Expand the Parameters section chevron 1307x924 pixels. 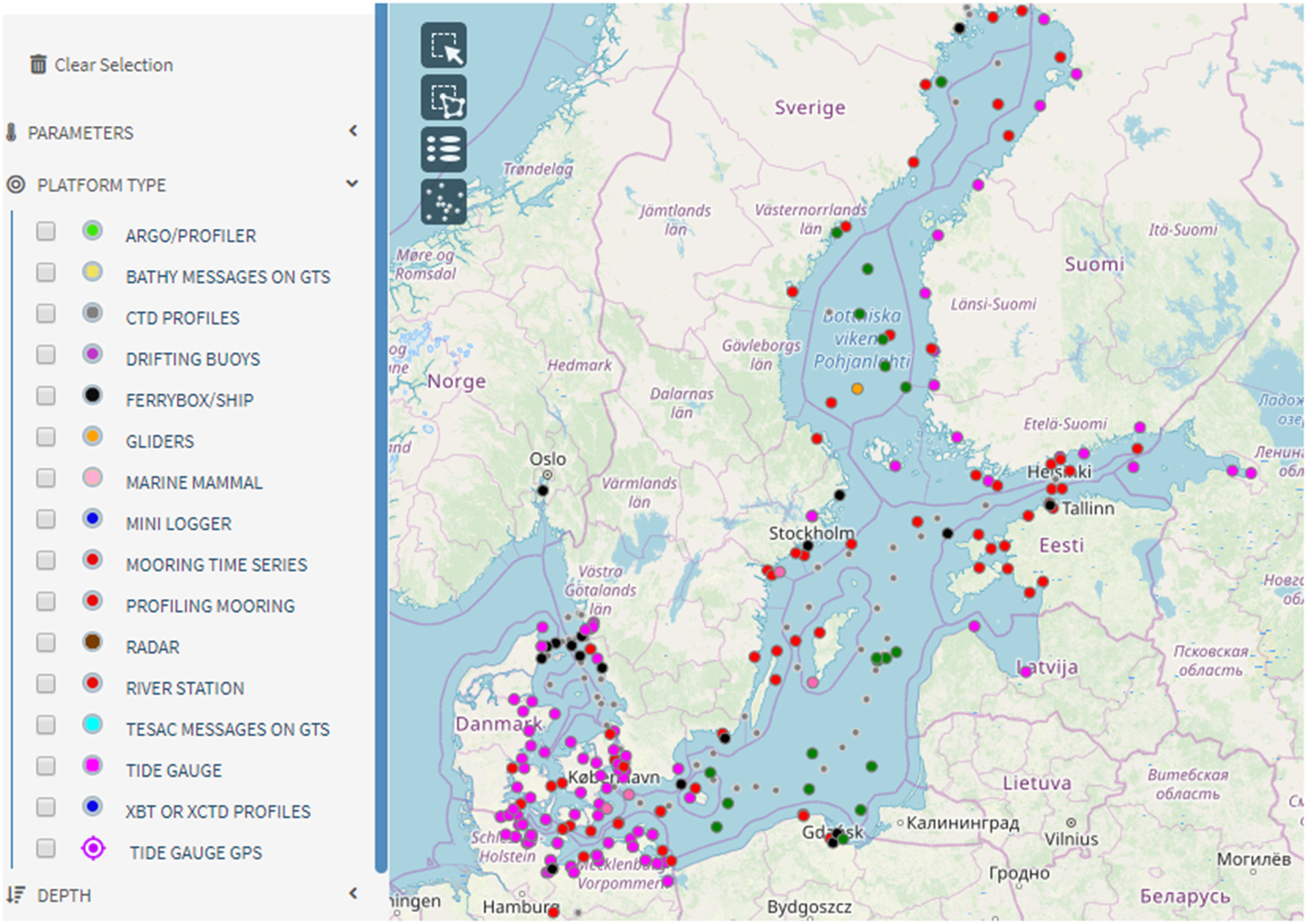(x=353, y=131)
